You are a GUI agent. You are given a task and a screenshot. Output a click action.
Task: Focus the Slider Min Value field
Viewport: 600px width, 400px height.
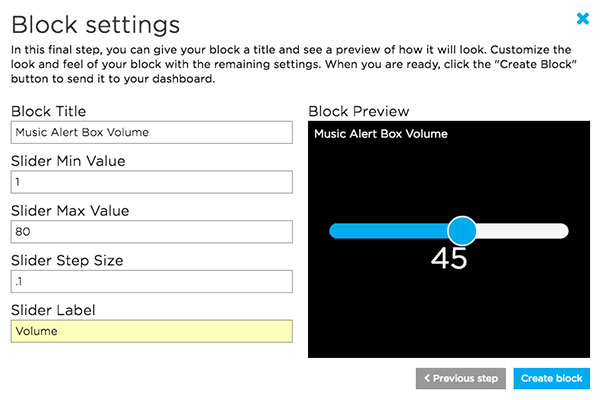coord(151,182)
